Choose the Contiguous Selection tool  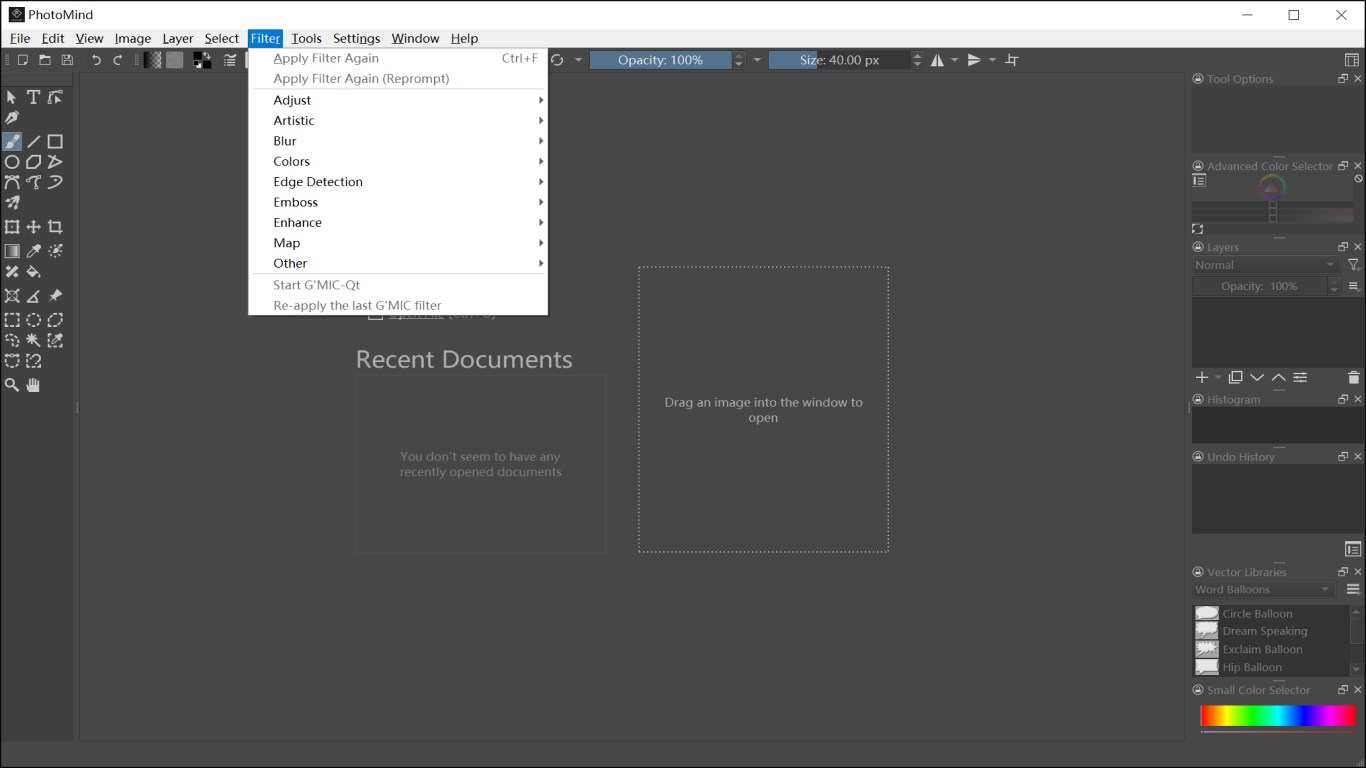click(32, 340)
